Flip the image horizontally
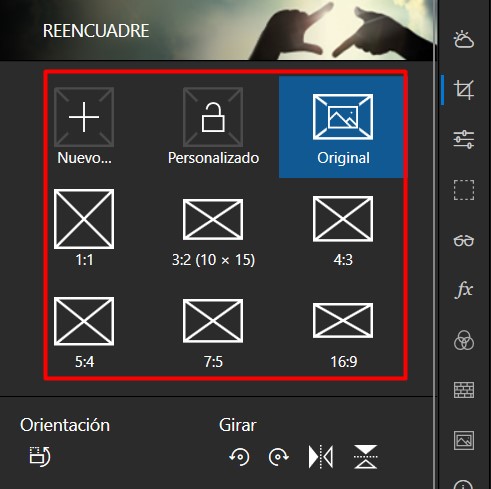The image size is (491, 489). pos(321,457)
